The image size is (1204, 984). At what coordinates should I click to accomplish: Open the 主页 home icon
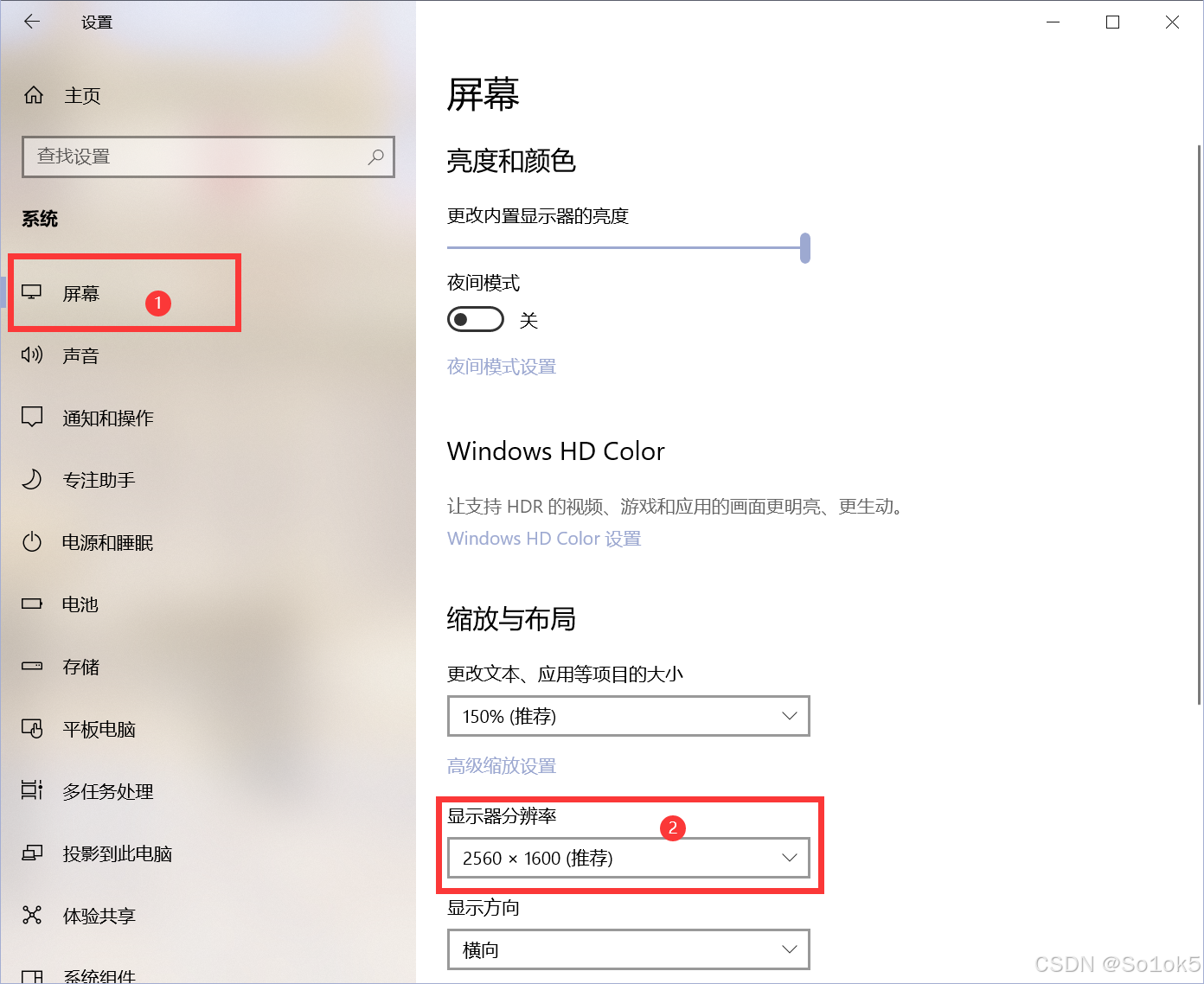tap(34, 95)
